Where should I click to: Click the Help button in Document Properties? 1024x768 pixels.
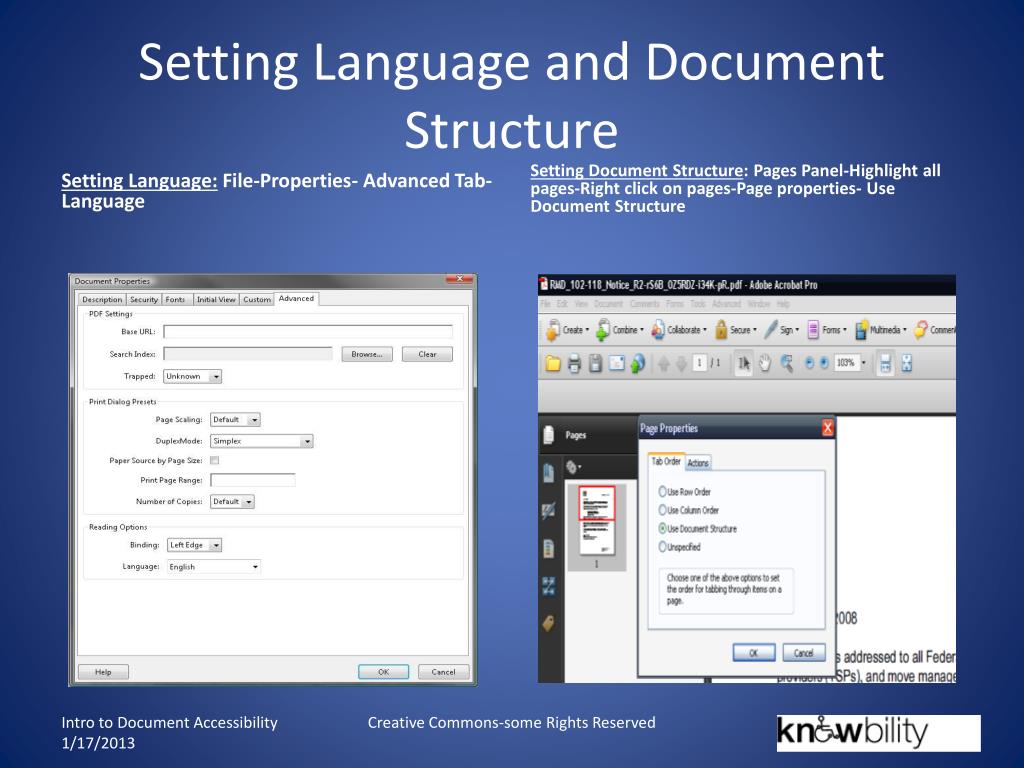(103, 671)
